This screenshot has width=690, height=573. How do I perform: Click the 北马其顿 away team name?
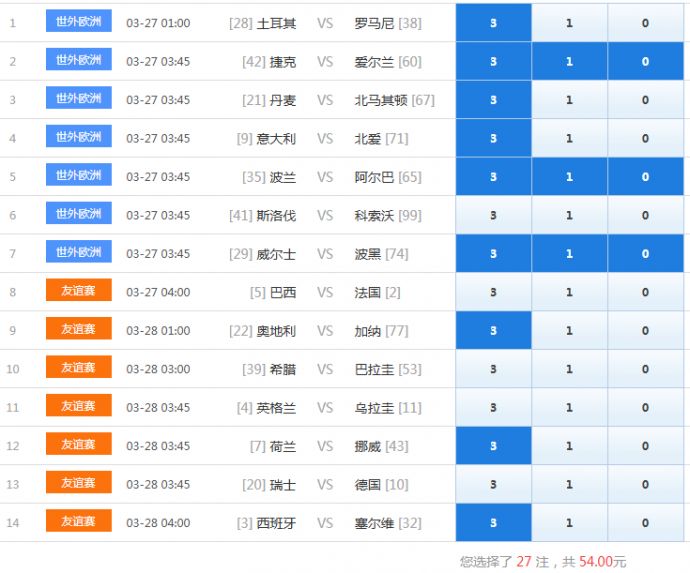pyautogui.click(x=381, y=100)
